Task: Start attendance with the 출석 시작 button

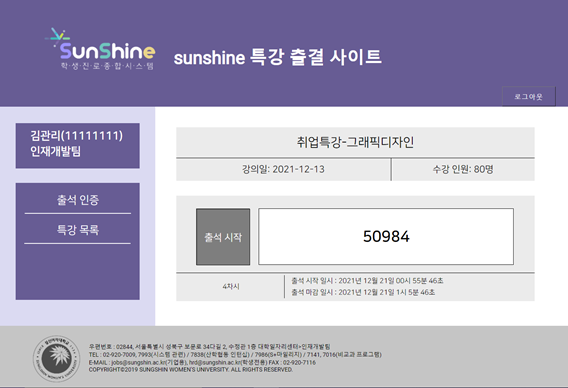Action: pyautogui.click(x=223, y=237)
